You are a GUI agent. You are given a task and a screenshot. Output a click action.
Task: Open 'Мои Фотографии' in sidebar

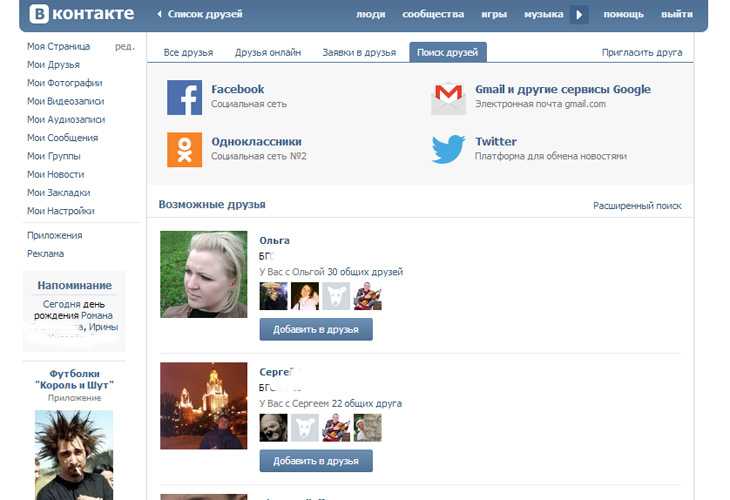65,83
